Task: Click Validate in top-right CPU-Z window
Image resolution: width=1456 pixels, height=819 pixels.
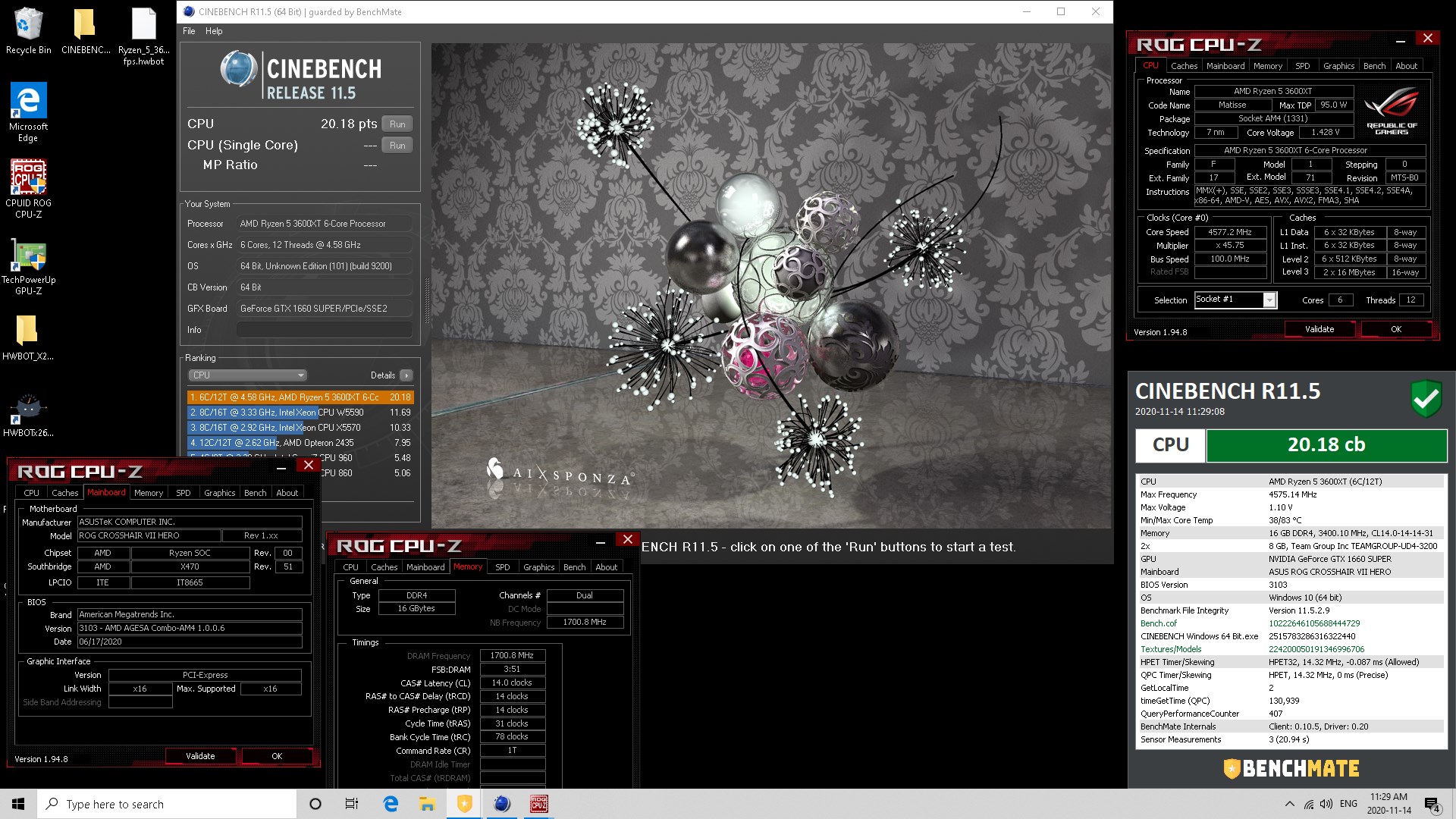Action: (x=1319, y=329)
